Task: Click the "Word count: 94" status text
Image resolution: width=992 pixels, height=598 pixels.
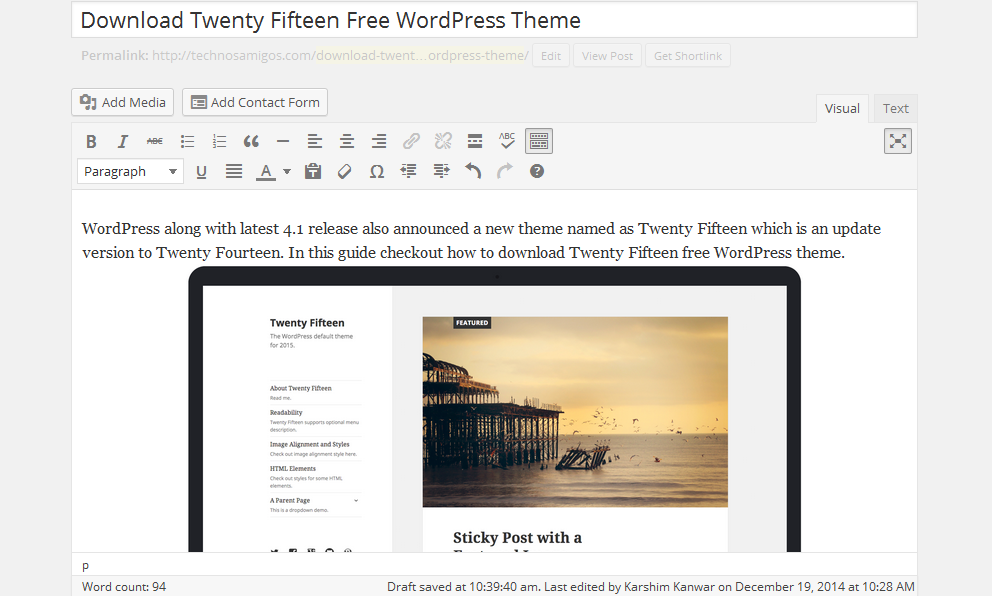Action: coord(124,587)
